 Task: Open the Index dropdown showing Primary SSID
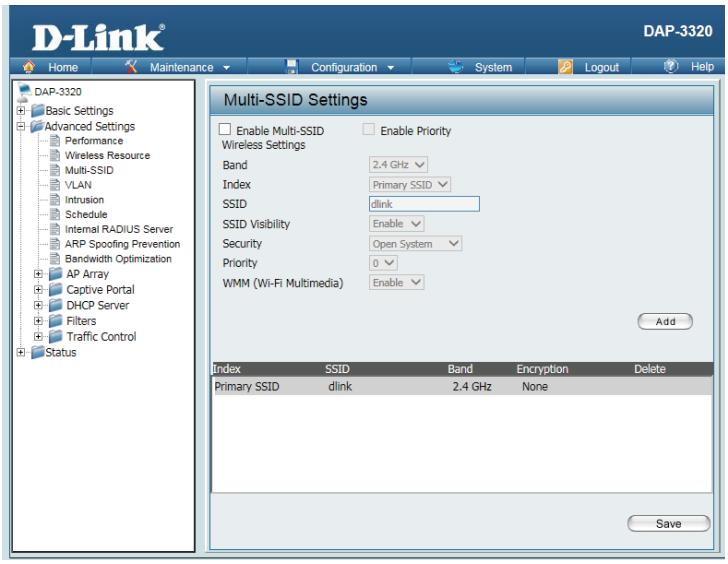coord(410,185)
